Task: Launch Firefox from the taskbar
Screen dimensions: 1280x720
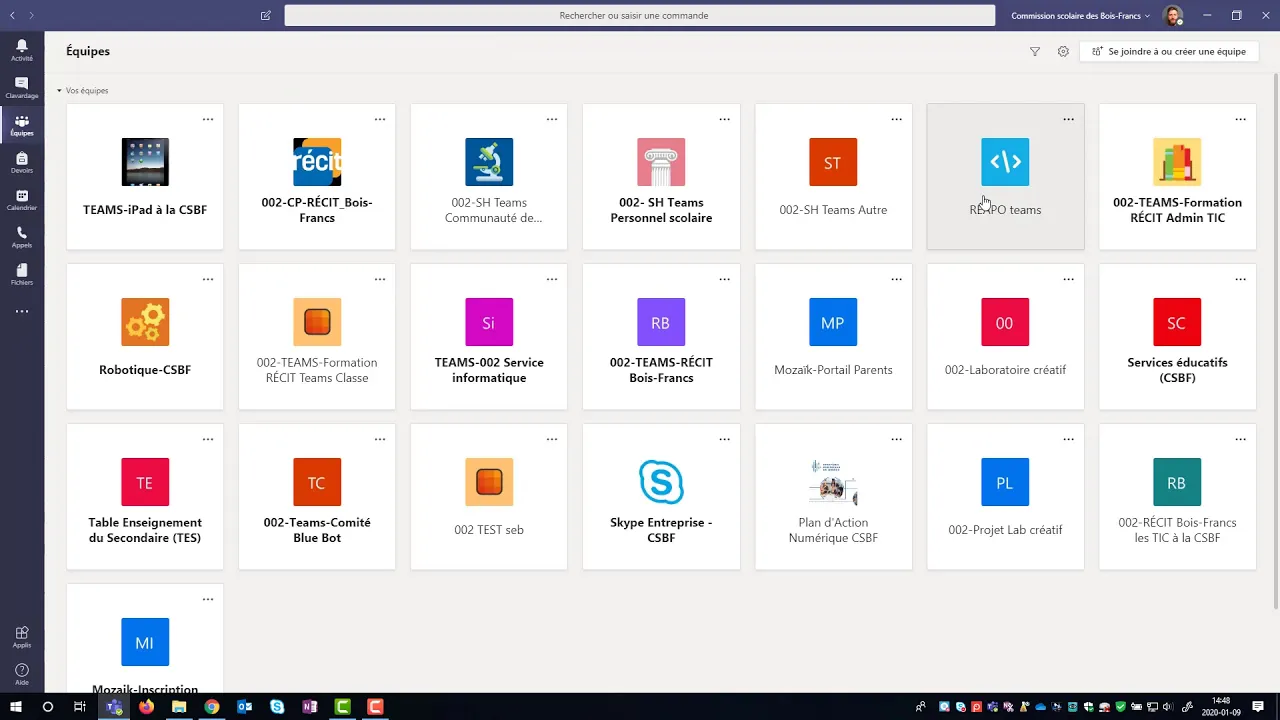Action: (x=147, y=707)
